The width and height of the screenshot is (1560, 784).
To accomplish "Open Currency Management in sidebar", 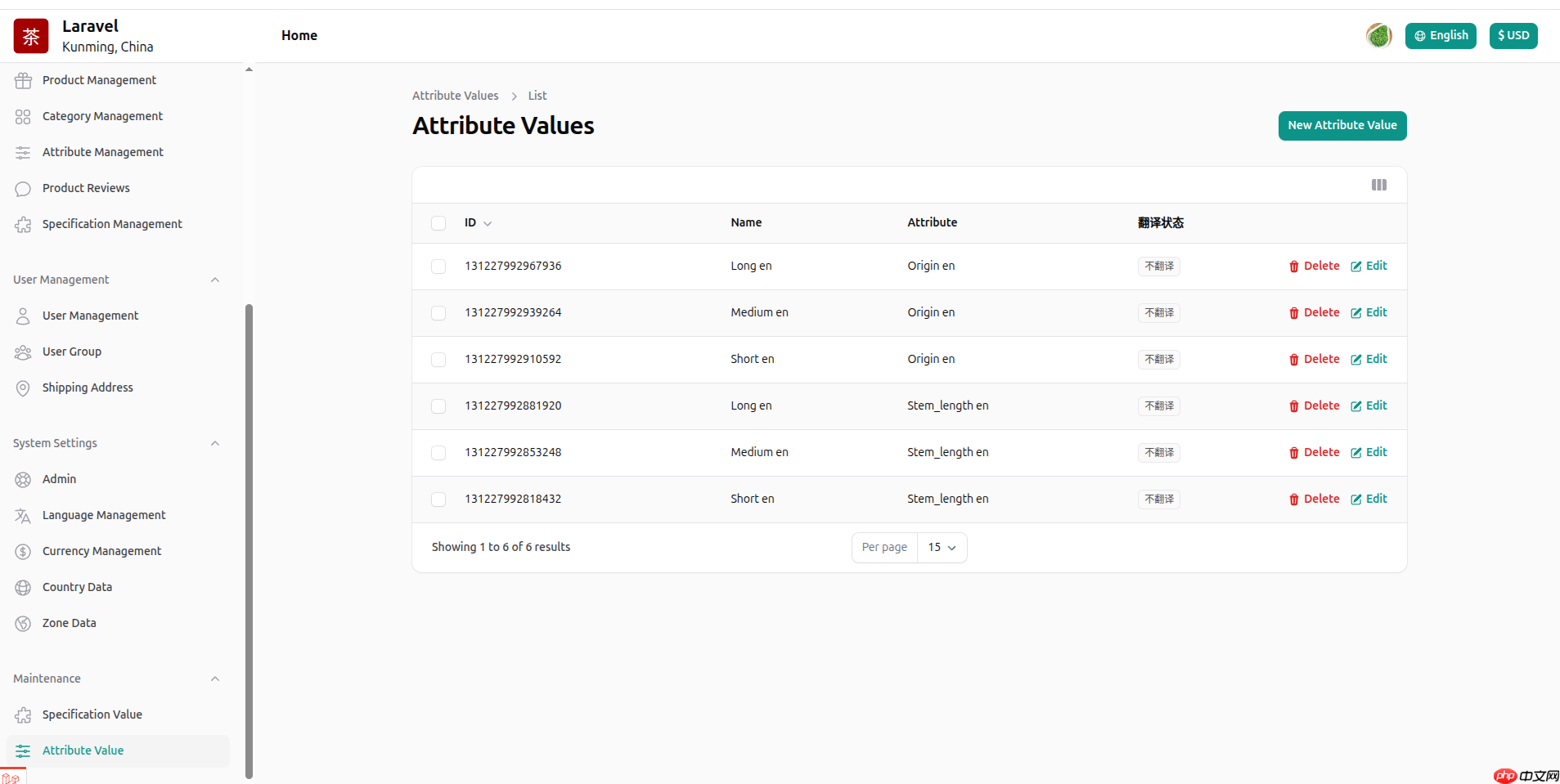I will [x=101, y=551].
